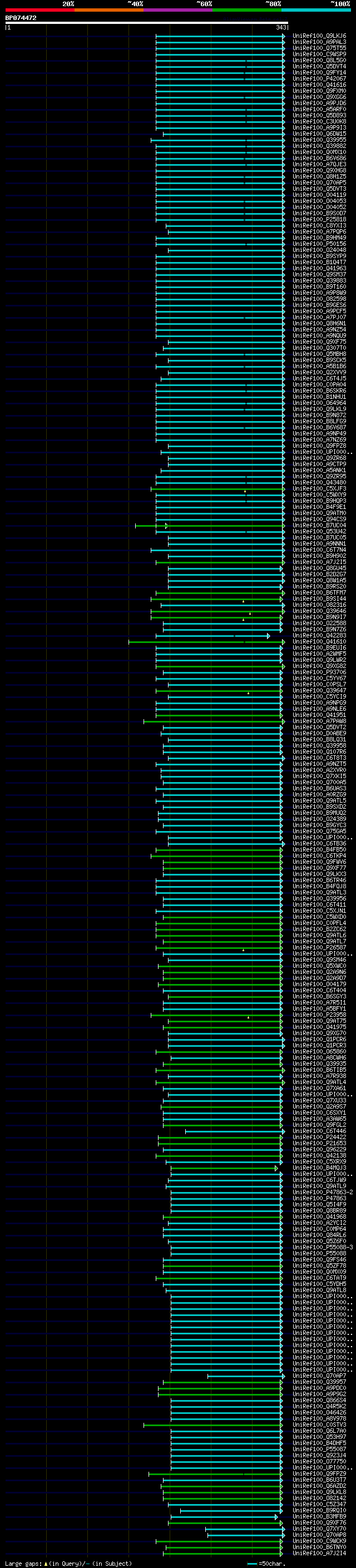Screen dimensions: 356x1568
Task: Select the UniRef100_Q5DVT4 label
Action: [319, 66]
